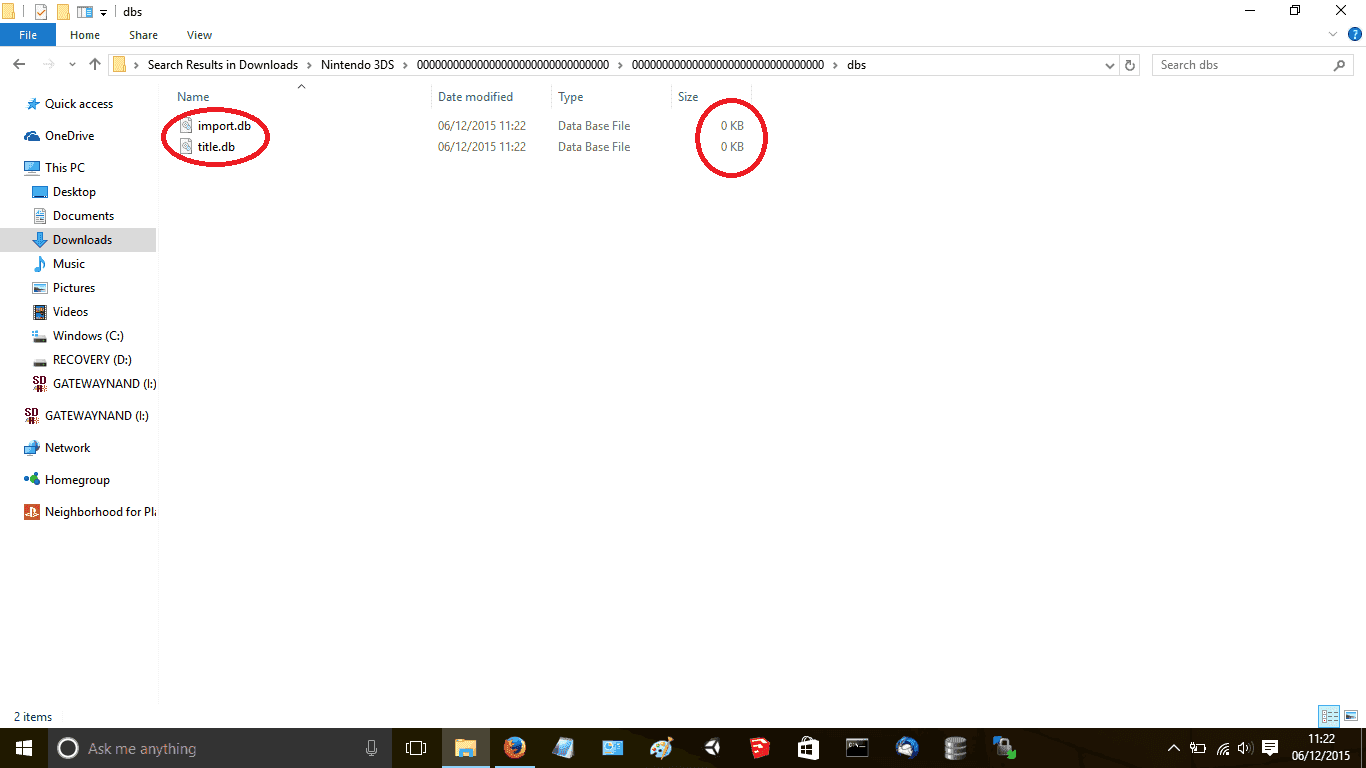Click the magnifier icon in the search box

1339,65
